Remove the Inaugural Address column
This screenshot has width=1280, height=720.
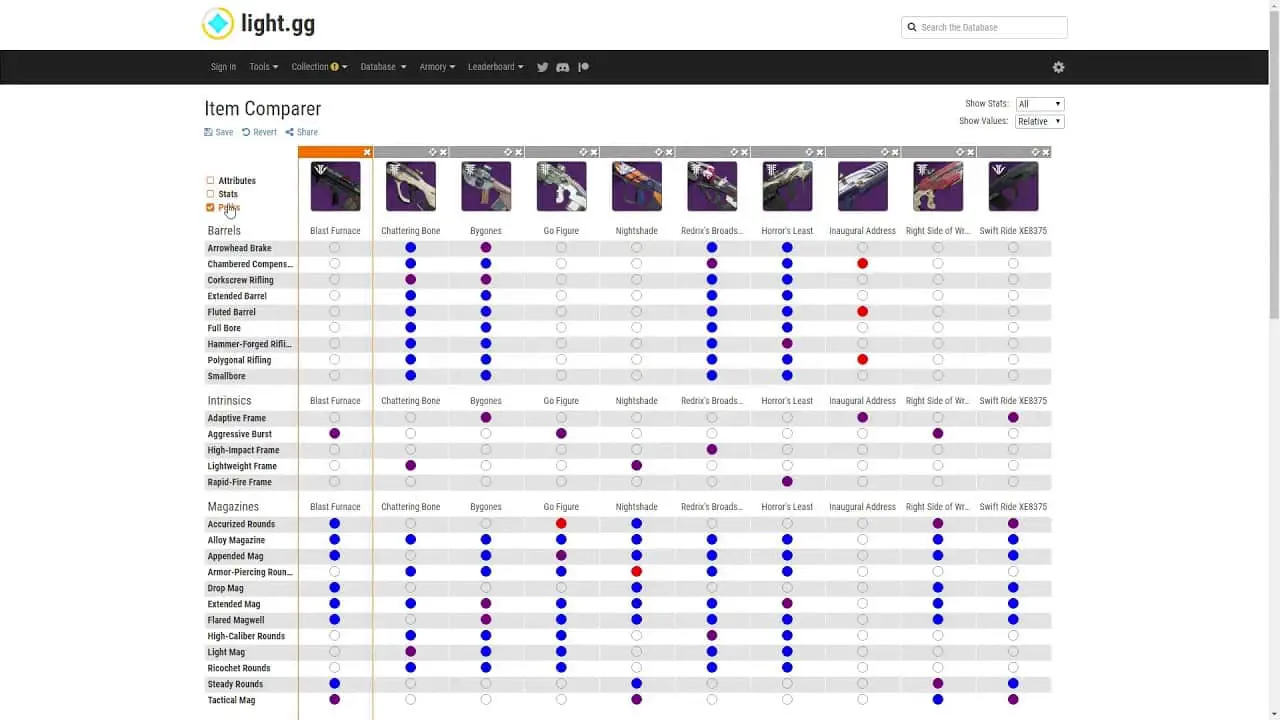(895, 152)
